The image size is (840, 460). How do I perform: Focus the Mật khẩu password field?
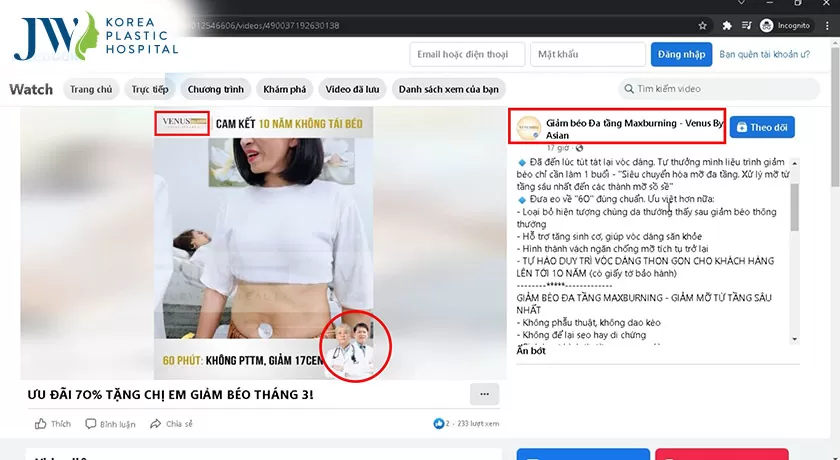[588, 54]
